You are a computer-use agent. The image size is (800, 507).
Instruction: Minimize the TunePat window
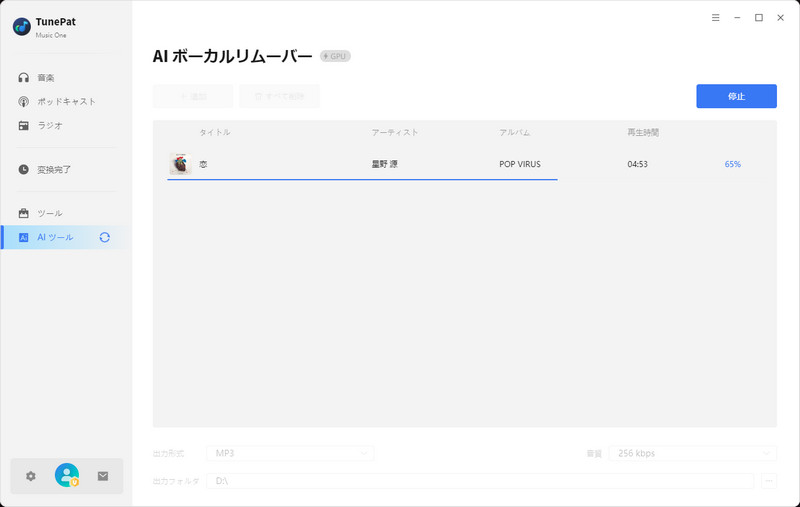click(737, 18)
